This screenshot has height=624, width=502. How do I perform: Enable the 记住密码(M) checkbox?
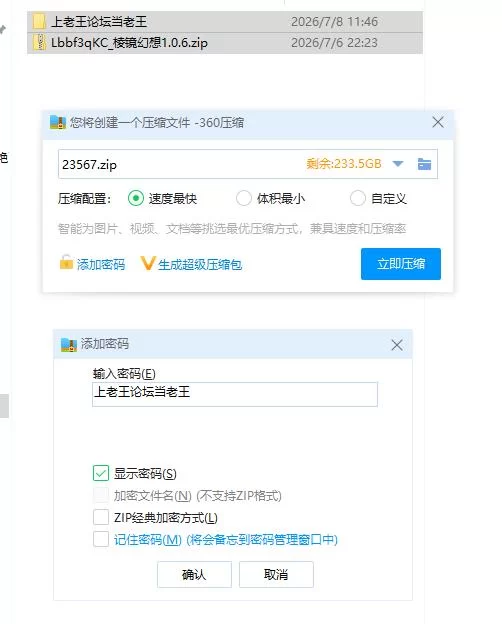tap(101, 539)
